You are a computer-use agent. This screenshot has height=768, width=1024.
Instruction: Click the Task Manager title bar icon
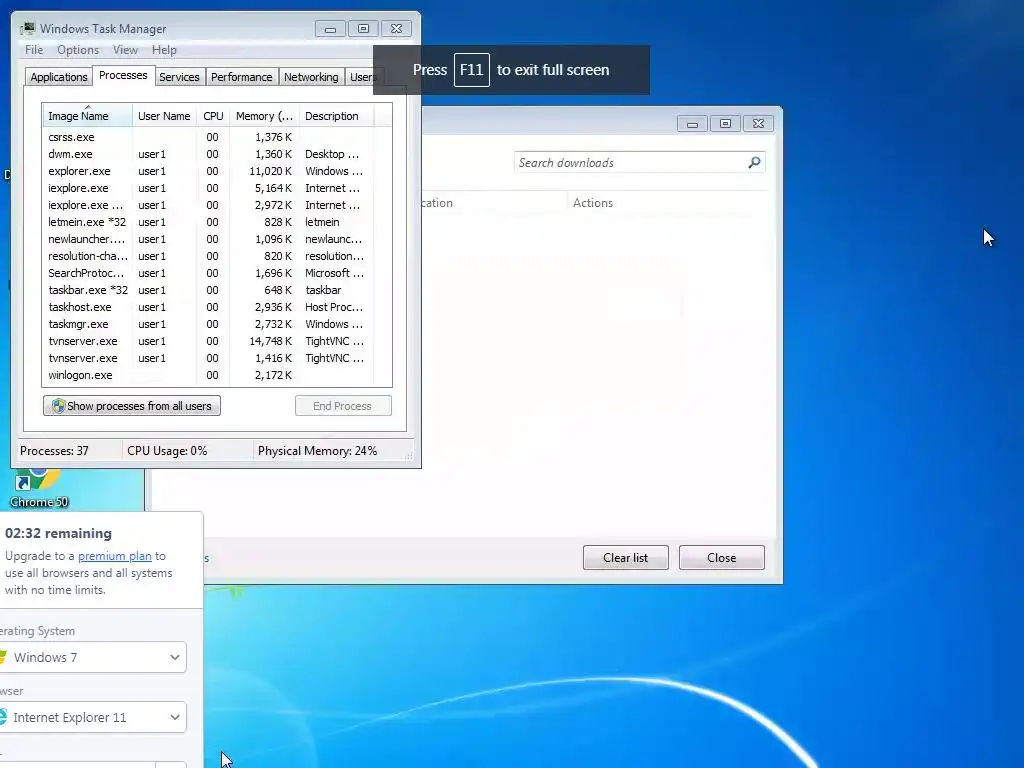27,29
